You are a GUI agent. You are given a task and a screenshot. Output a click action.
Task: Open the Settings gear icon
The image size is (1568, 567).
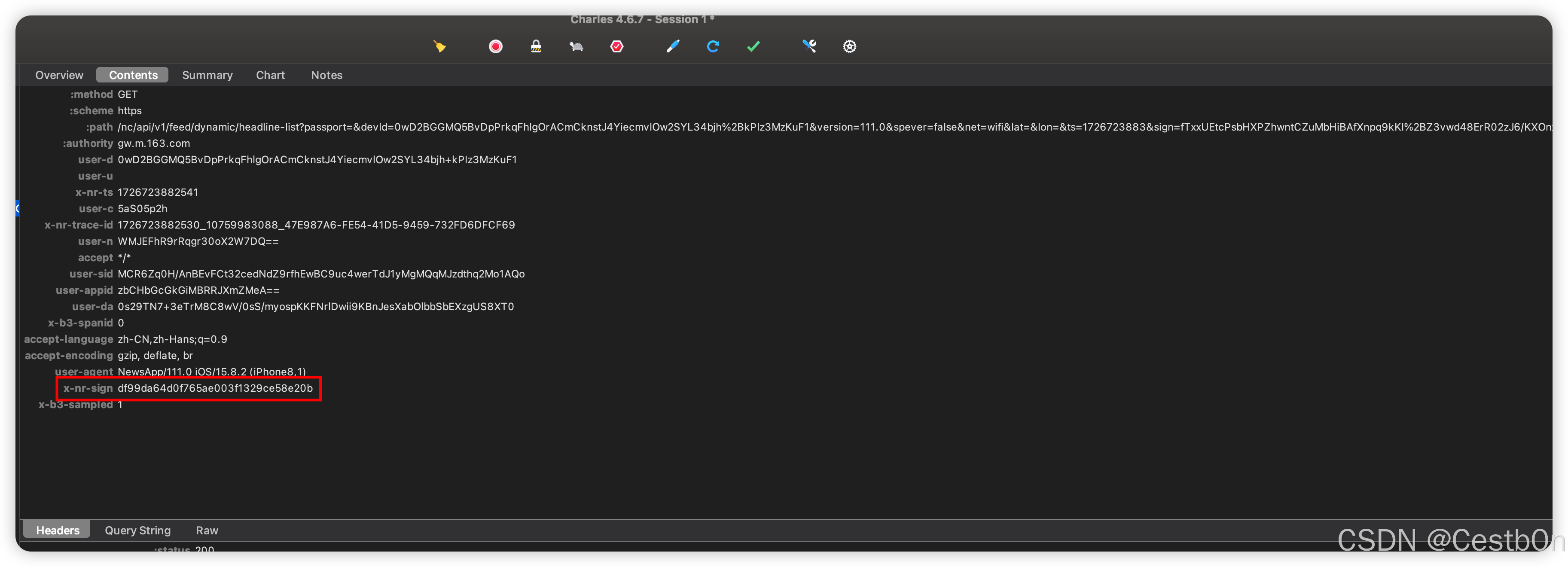click(x=849, y=46)
